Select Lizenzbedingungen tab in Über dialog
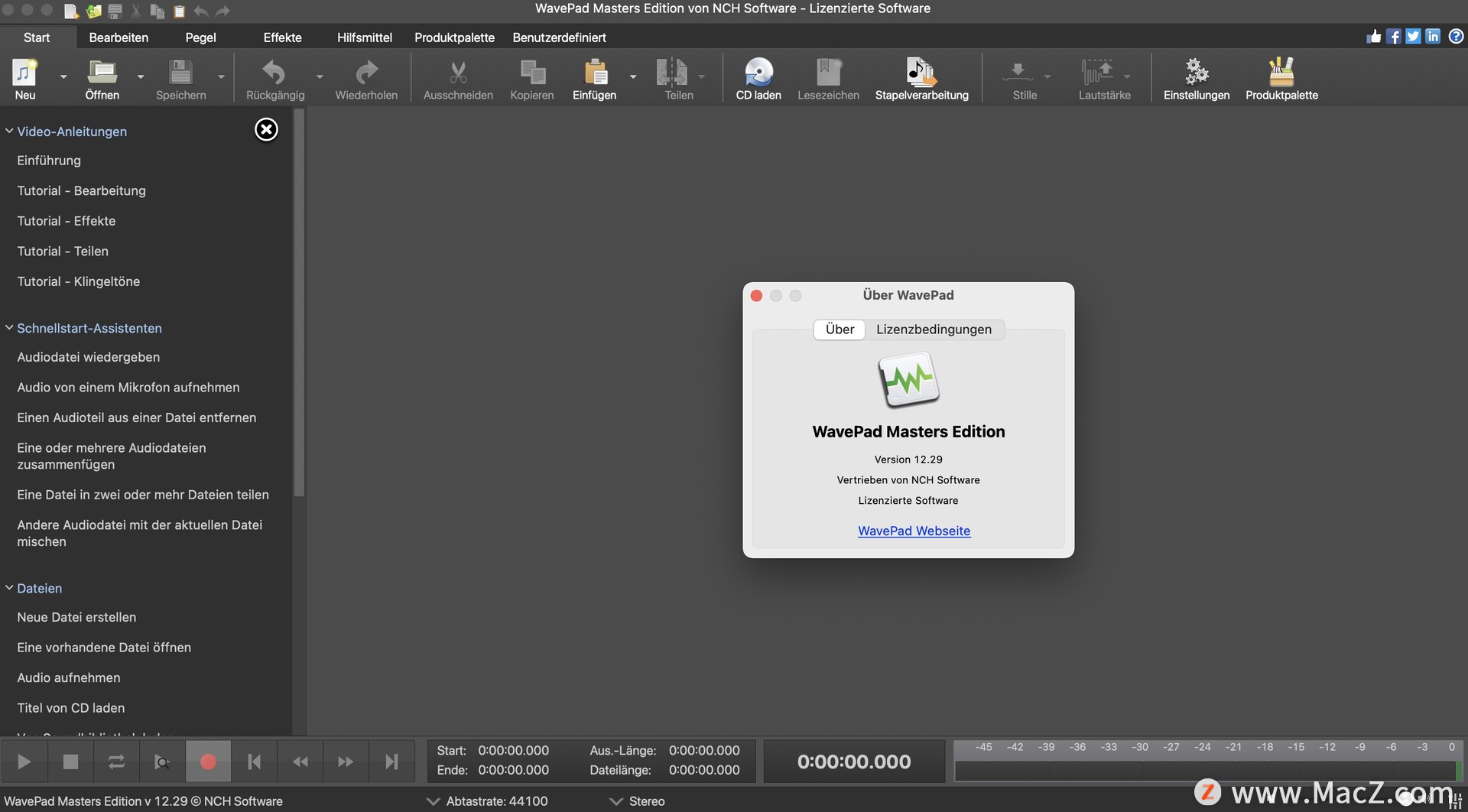This screenshot has width=1468, height=812. pyautogui.click(x=934, y=330)
